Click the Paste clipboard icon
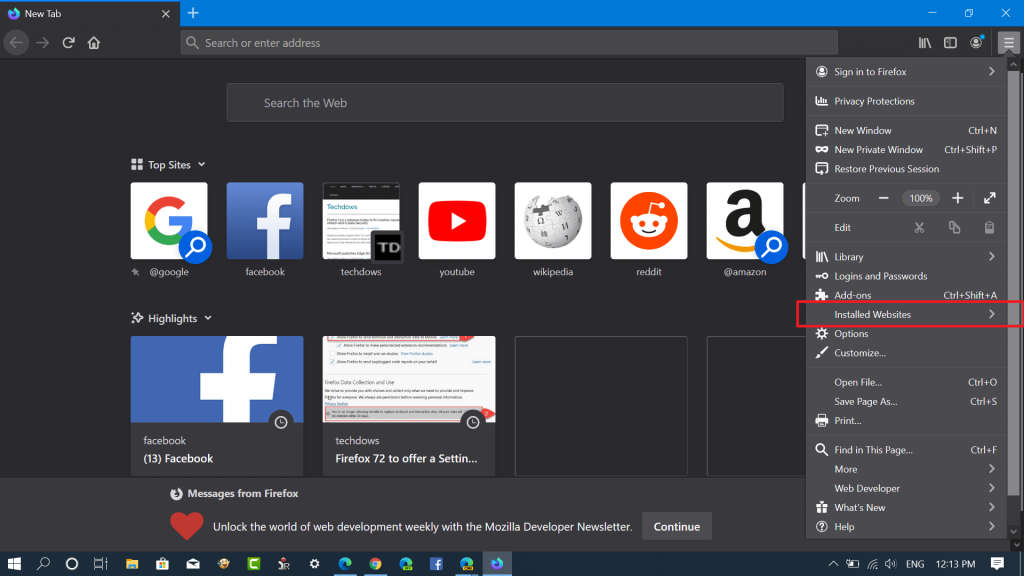This screenshot has height=576, width=1024. pyautogui.click(x=989, y=228)
